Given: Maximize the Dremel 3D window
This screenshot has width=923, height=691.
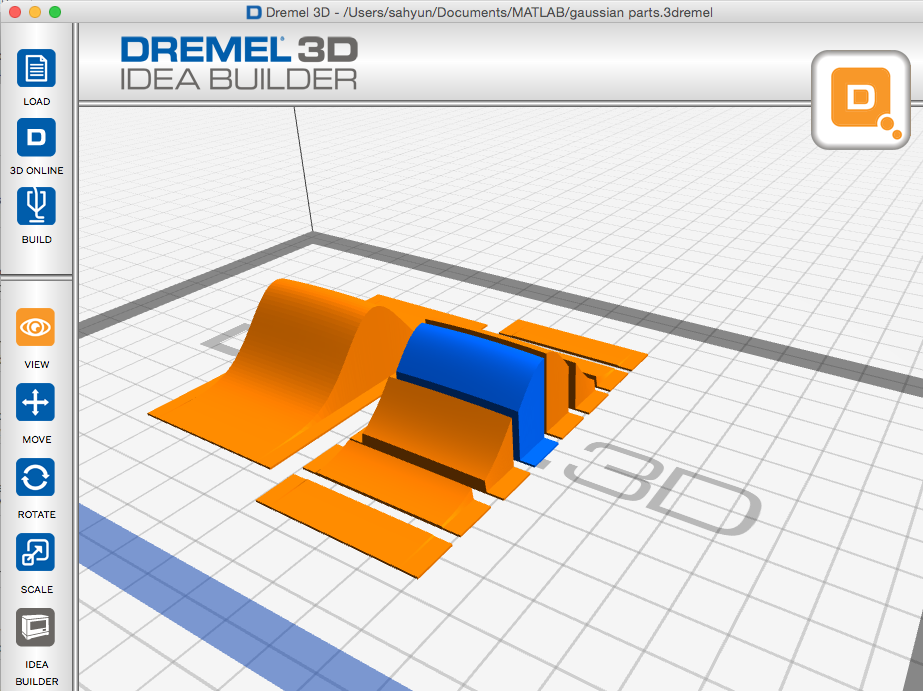Looking at the screenshot, I should (55, 12).
